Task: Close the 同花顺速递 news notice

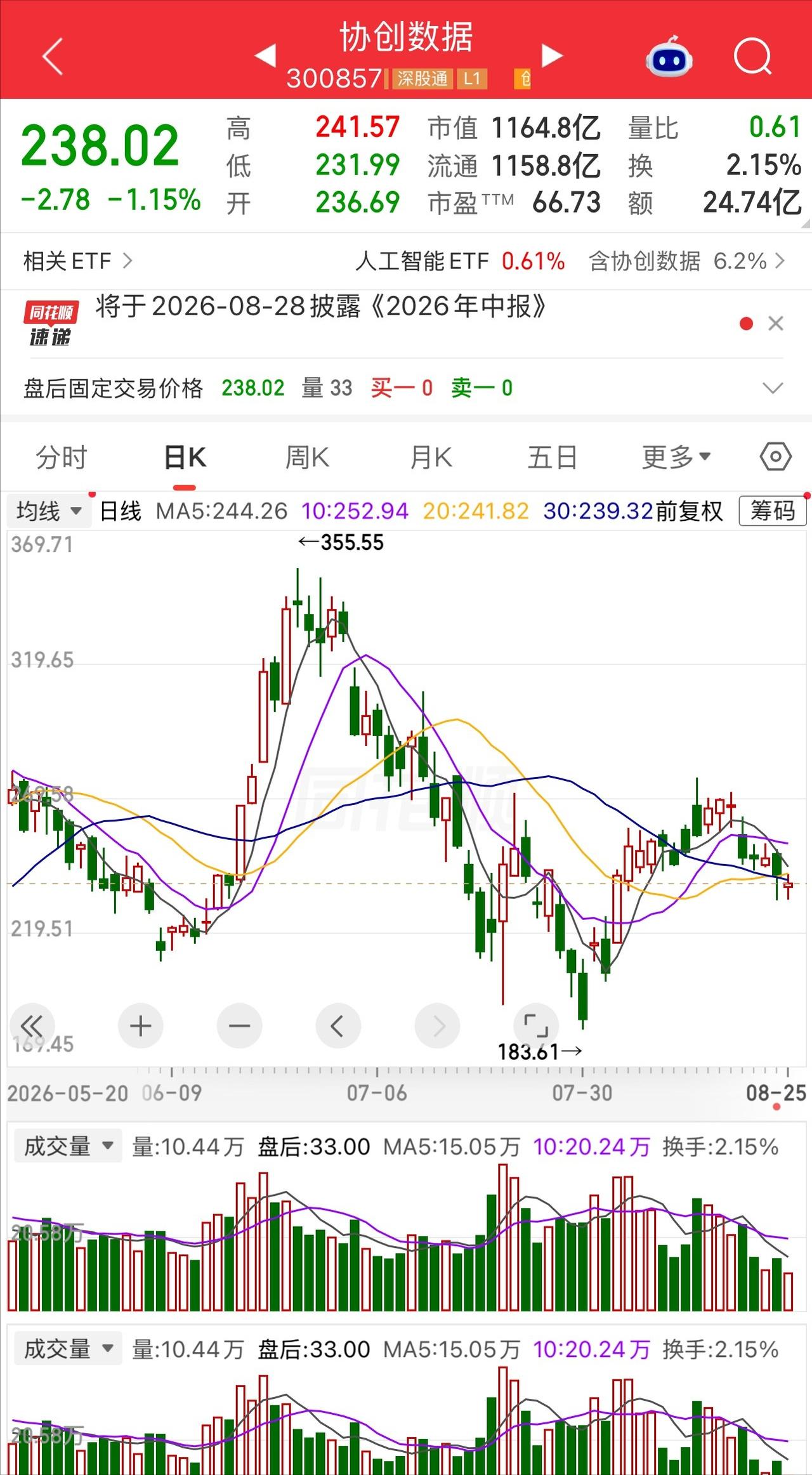Action: 775,324
